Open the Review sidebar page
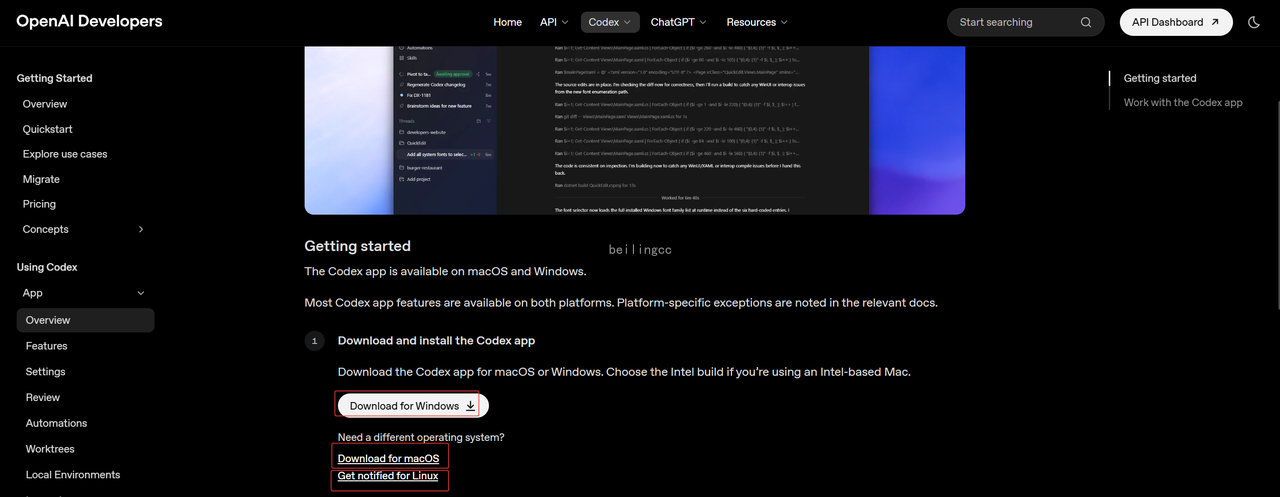This screenshot has height=497, width=1280. click(43, 397)
